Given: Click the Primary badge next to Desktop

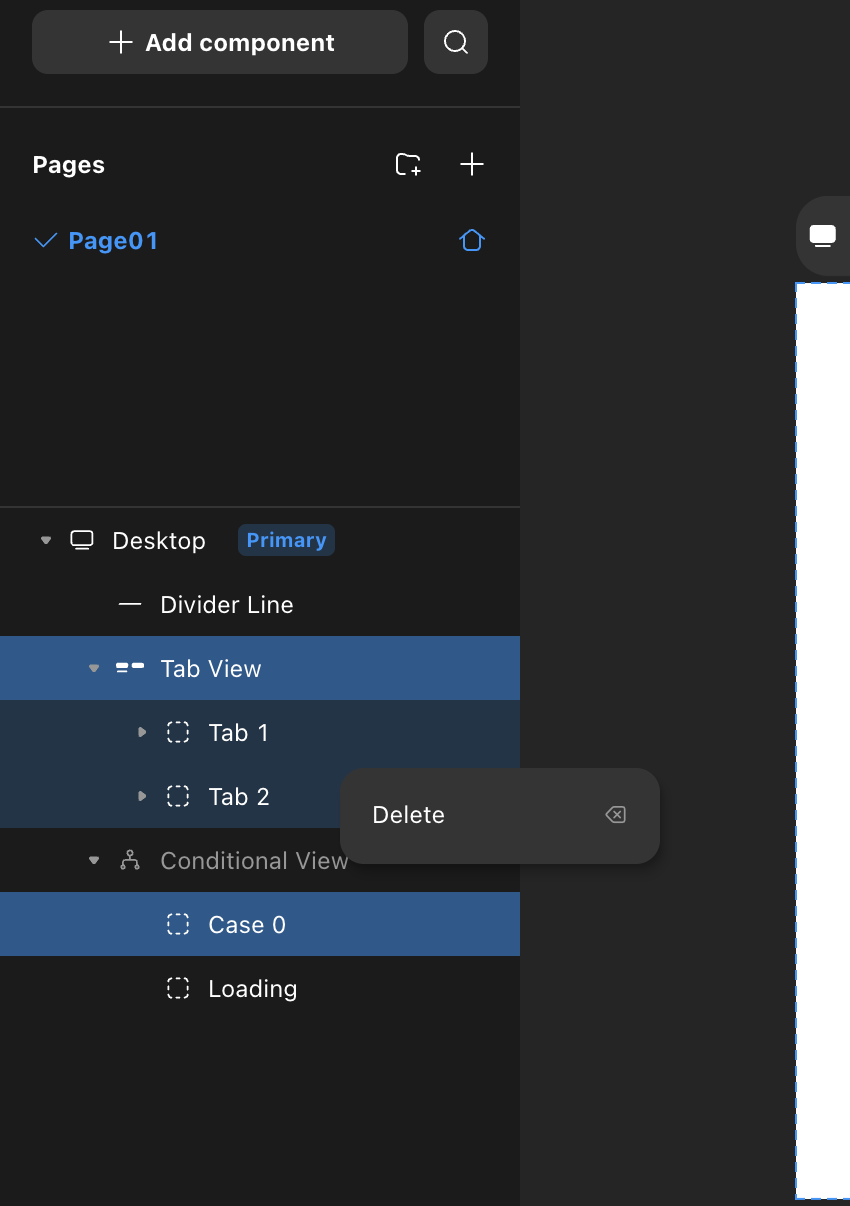Looking at the screenshot, I should pos(286,540).
